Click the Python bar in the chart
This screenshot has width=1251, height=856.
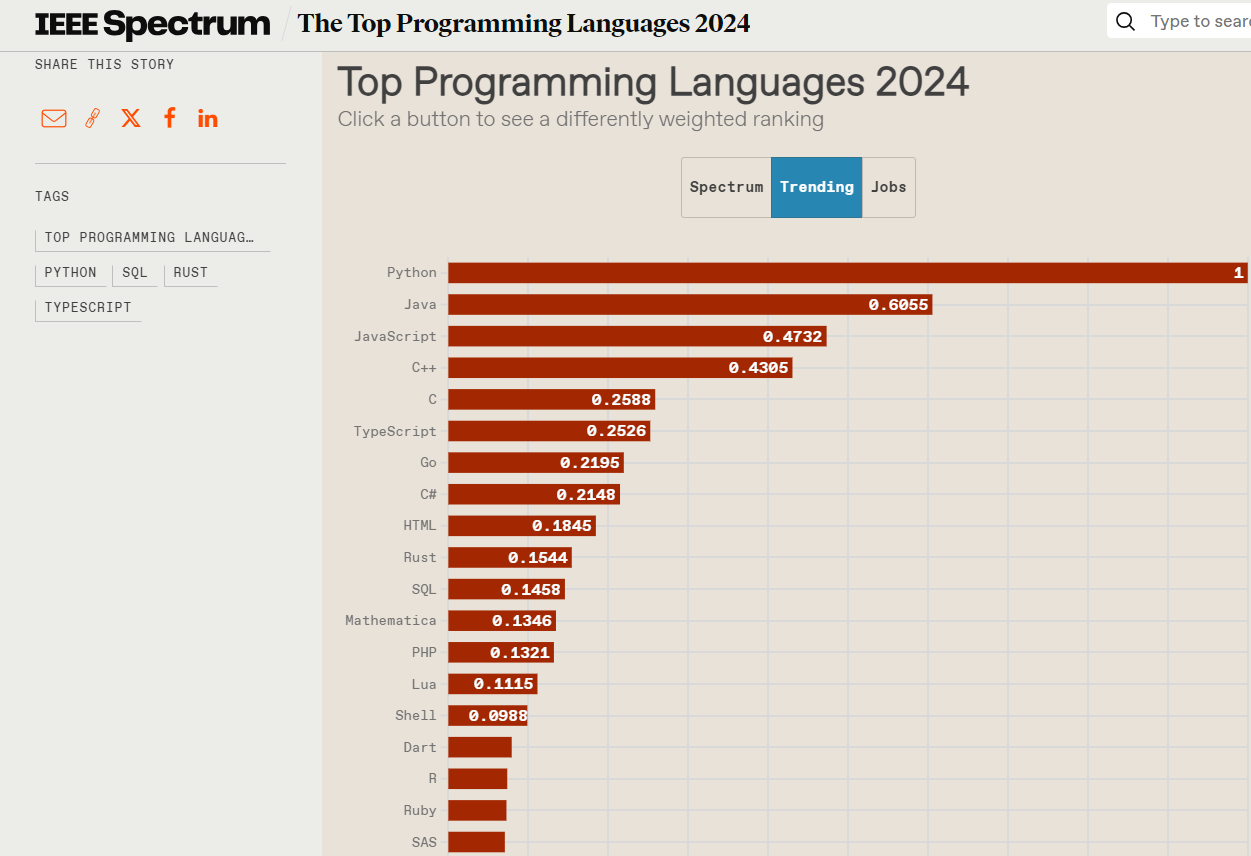coord(848,273)
